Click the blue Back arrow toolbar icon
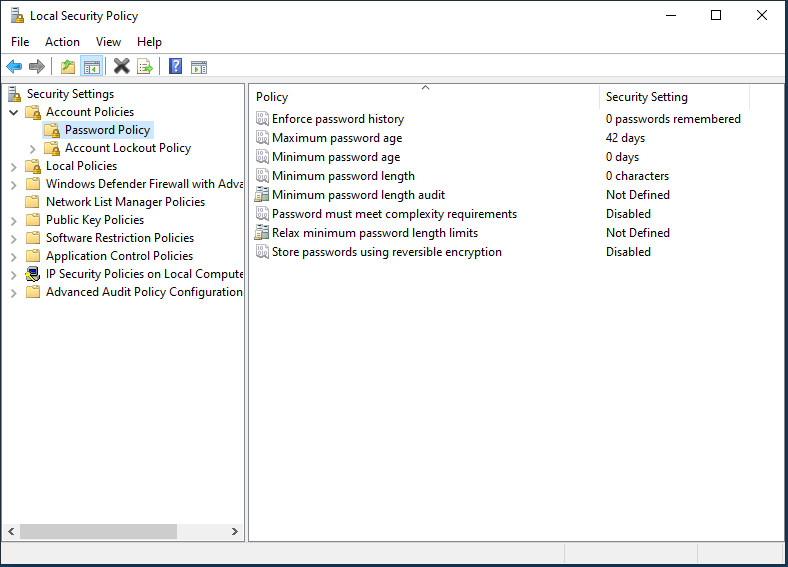The image size is (788, 567). tap(14, 66)
